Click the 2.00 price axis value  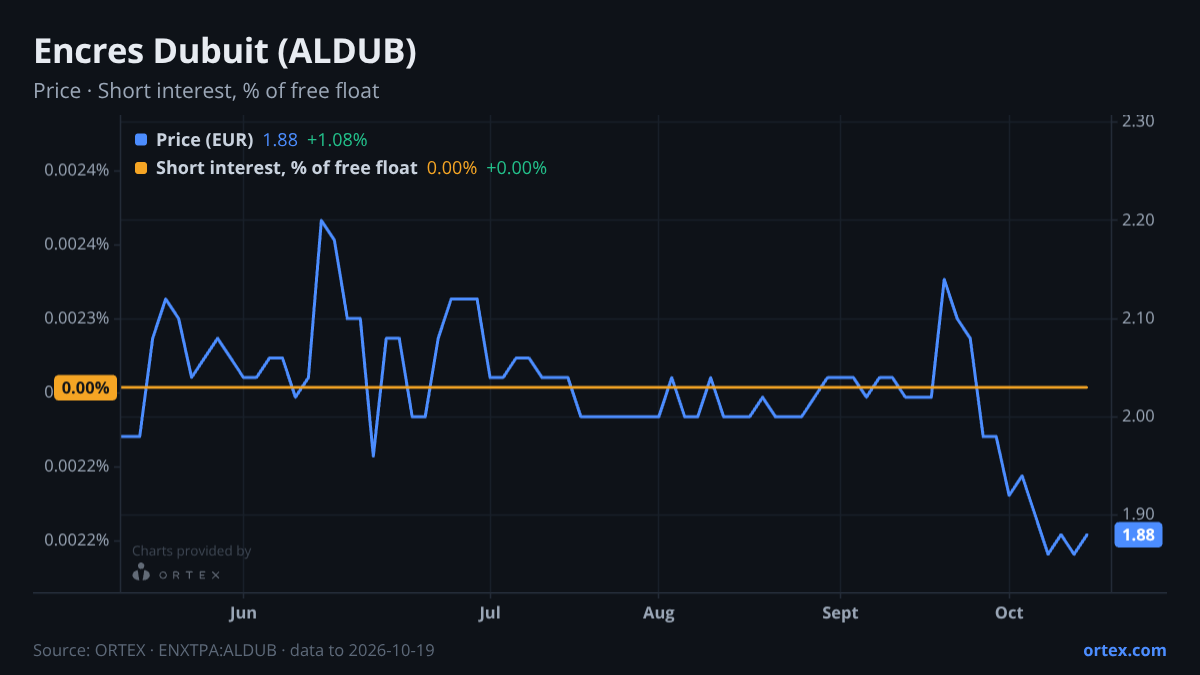point(1138,416)
